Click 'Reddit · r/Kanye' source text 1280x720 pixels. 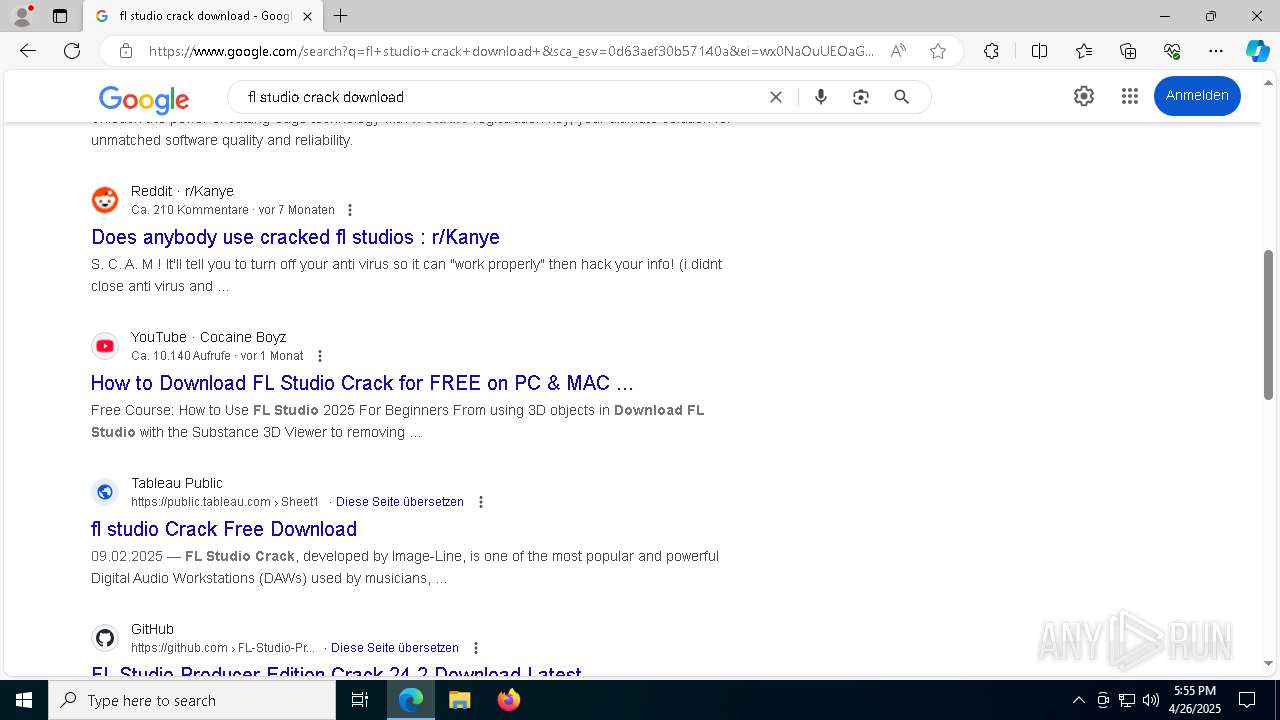click(182, 191)
